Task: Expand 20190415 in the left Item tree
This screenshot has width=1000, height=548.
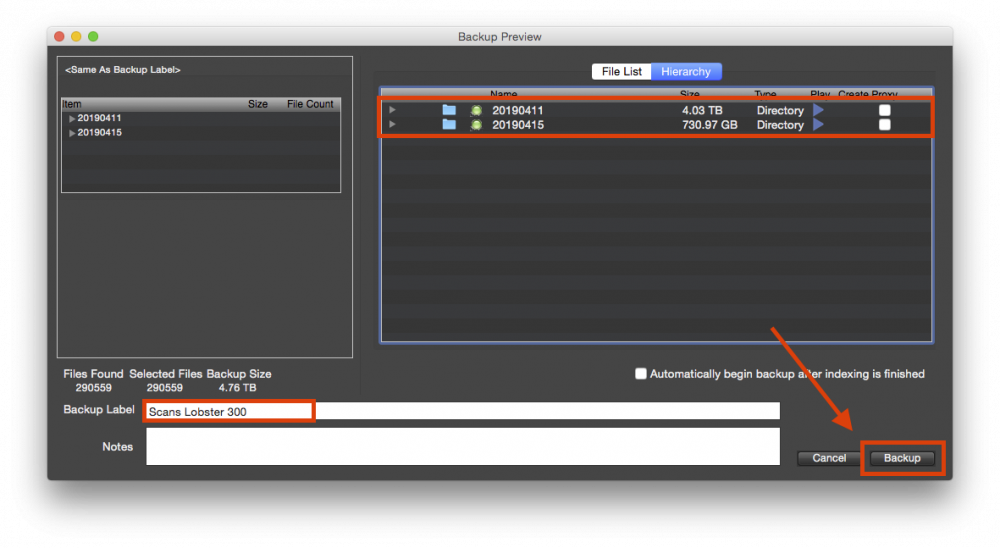Action: (x=72, y=133)
